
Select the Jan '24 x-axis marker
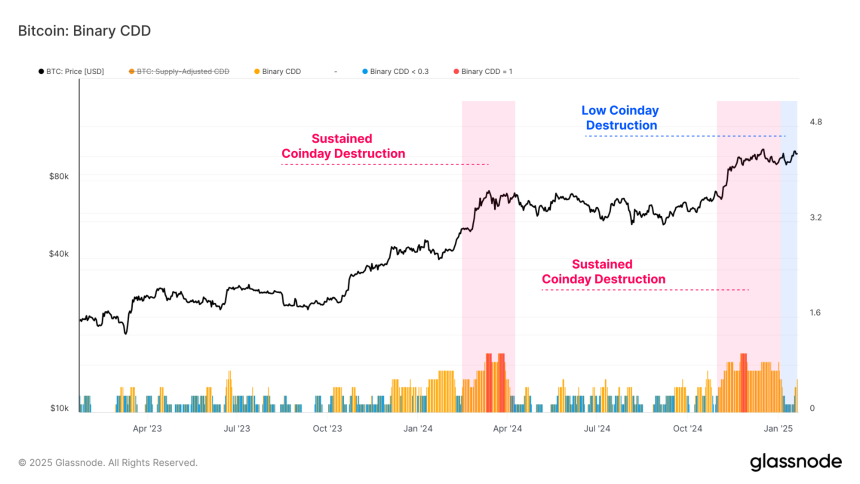click(x=418, y=429)
